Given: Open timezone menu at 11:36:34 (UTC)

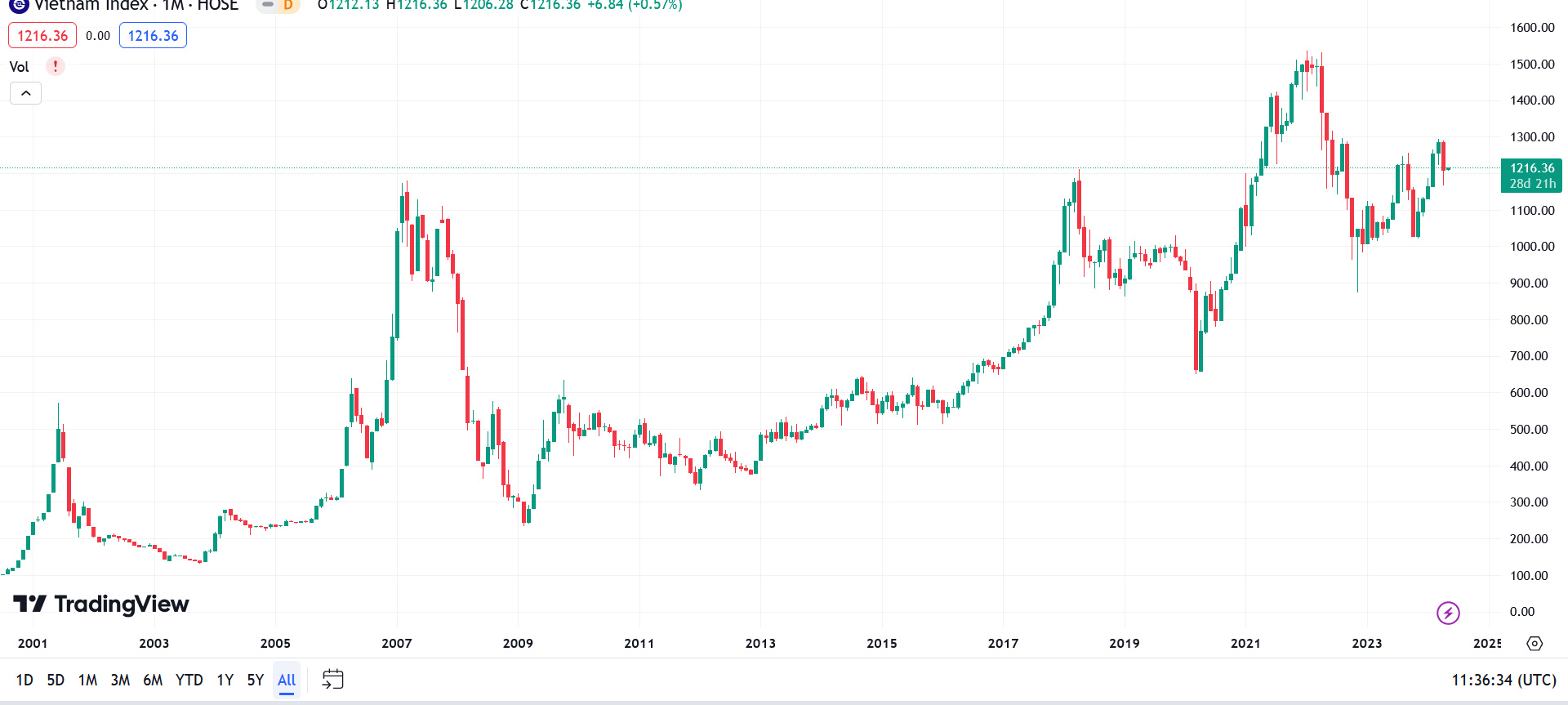Looking at the screenshot, I should coord(1503,680).
